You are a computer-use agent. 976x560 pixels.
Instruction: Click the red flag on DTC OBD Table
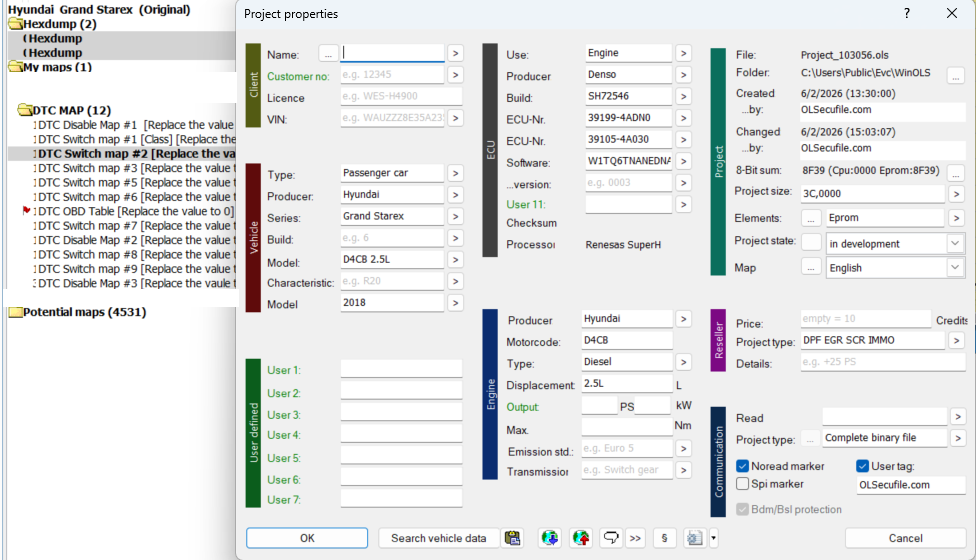click(26, 211)
